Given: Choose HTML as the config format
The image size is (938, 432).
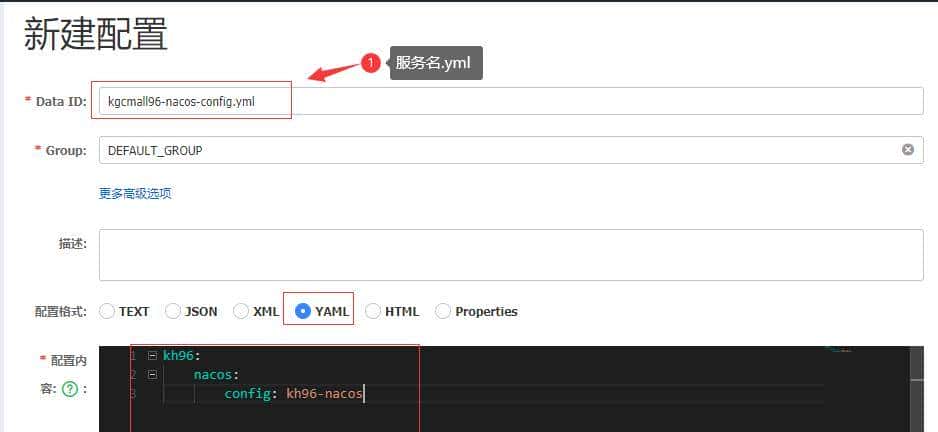Looking at the screenshot, I should (373, 311).
